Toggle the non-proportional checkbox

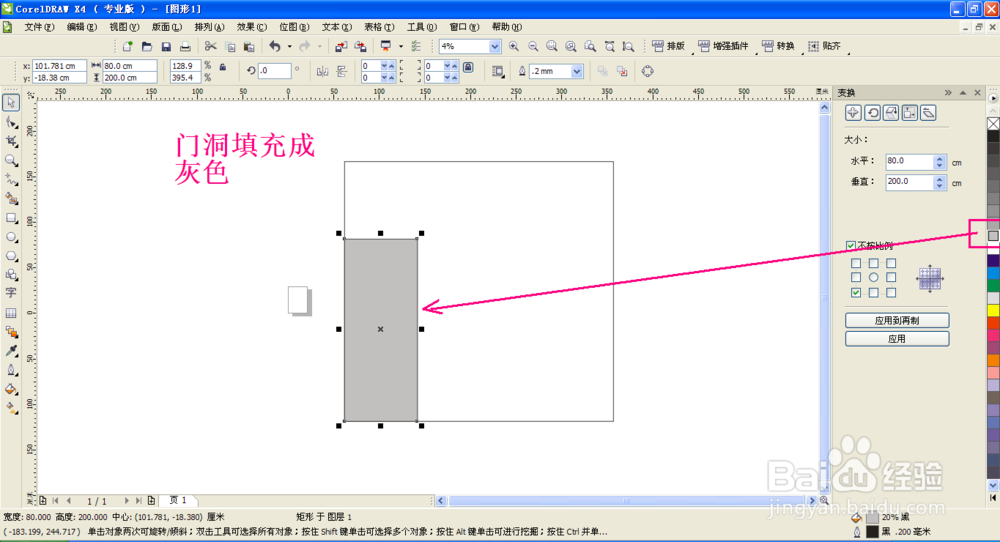[x=851, y=245]
